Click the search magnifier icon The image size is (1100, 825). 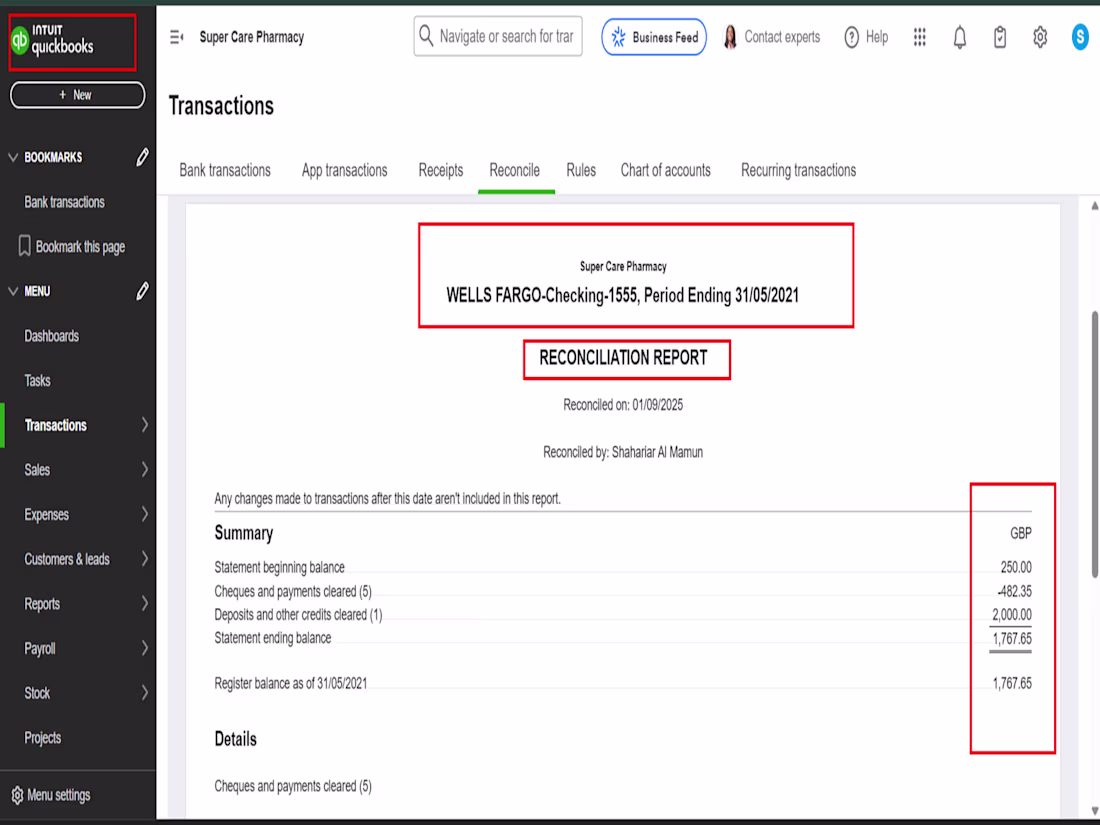pos(426,35)
